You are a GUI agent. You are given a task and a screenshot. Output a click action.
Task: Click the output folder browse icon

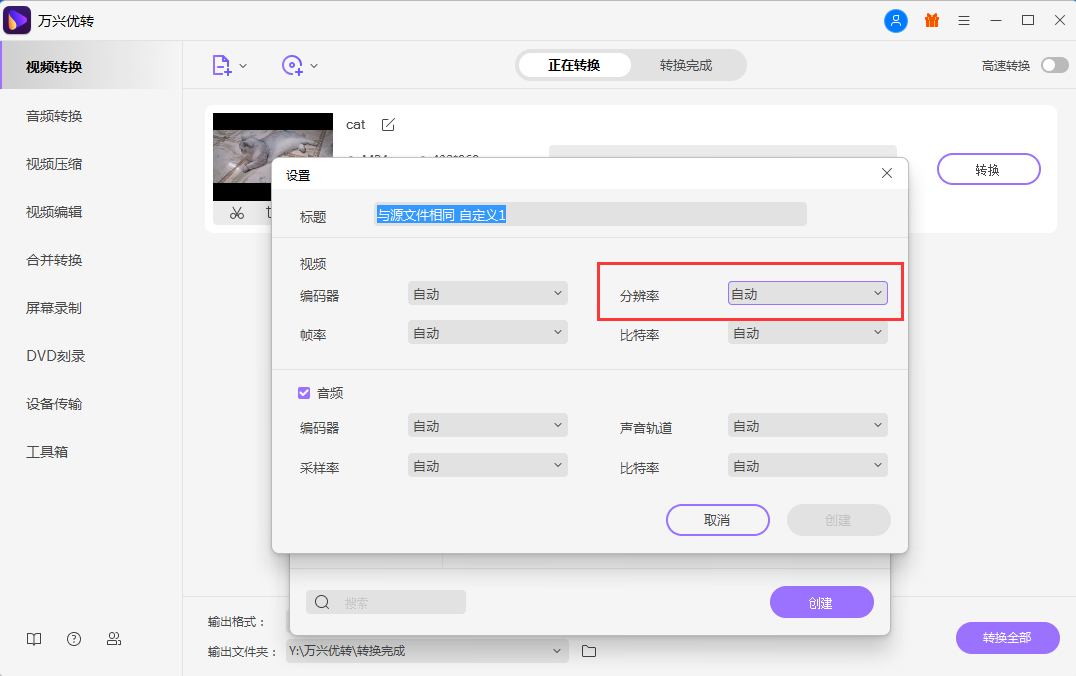point(588,650)
